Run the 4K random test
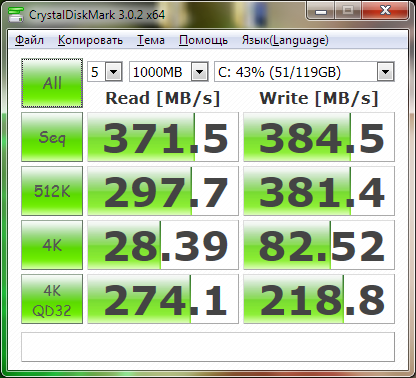The width and height of the screenshot is (416, 378). pyautogui.click(x=52, y=245)
